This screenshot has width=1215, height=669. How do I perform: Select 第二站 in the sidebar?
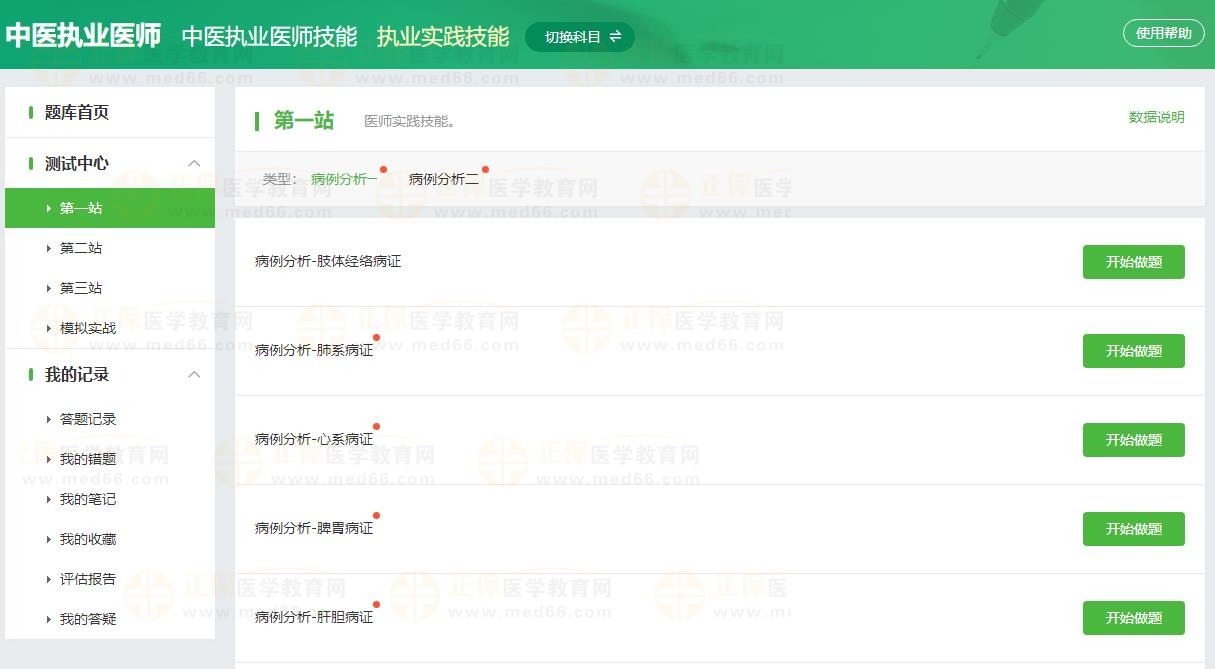coord(81,248)
